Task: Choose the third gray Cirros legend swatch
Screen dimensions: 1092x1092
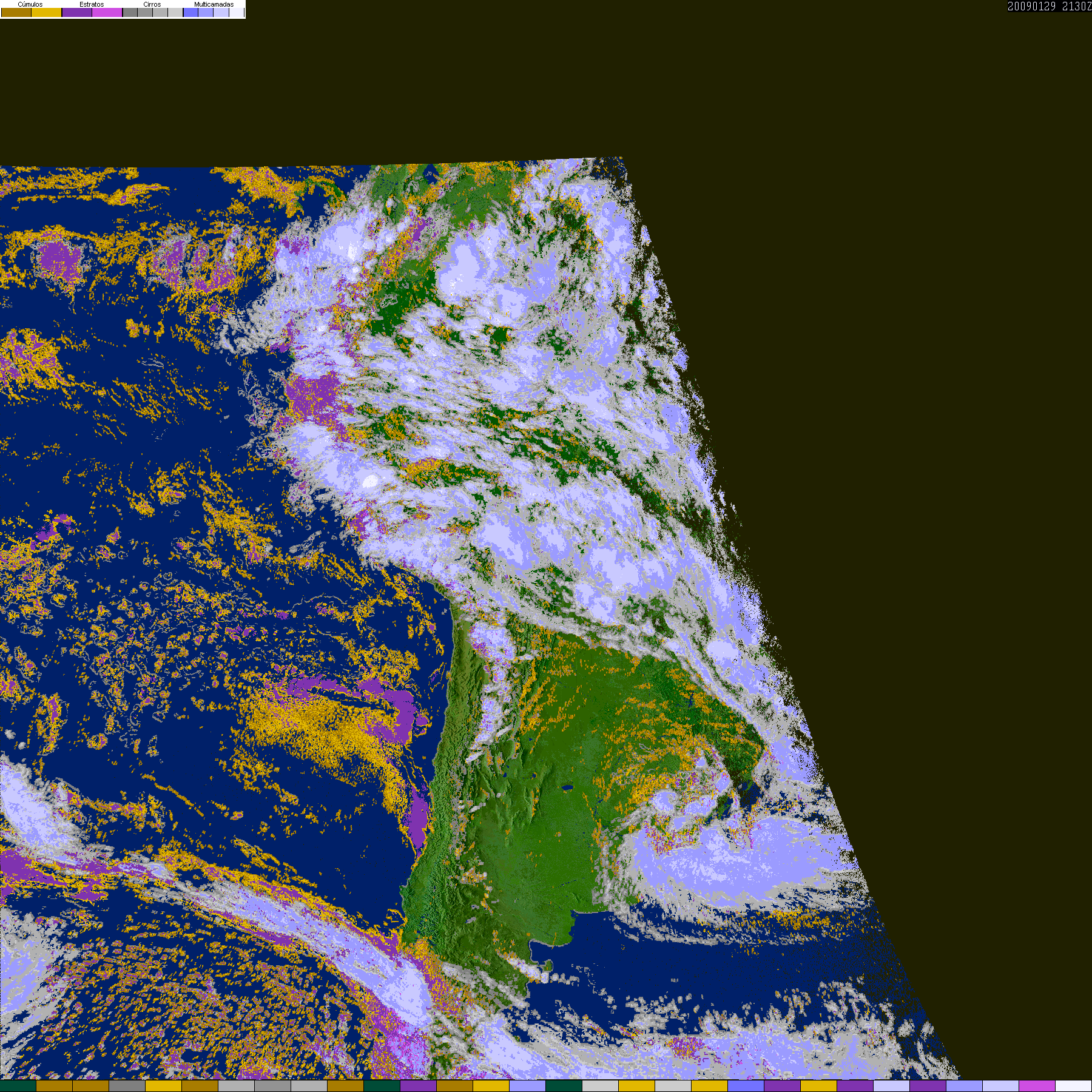Action: click(x=160, y=12)
